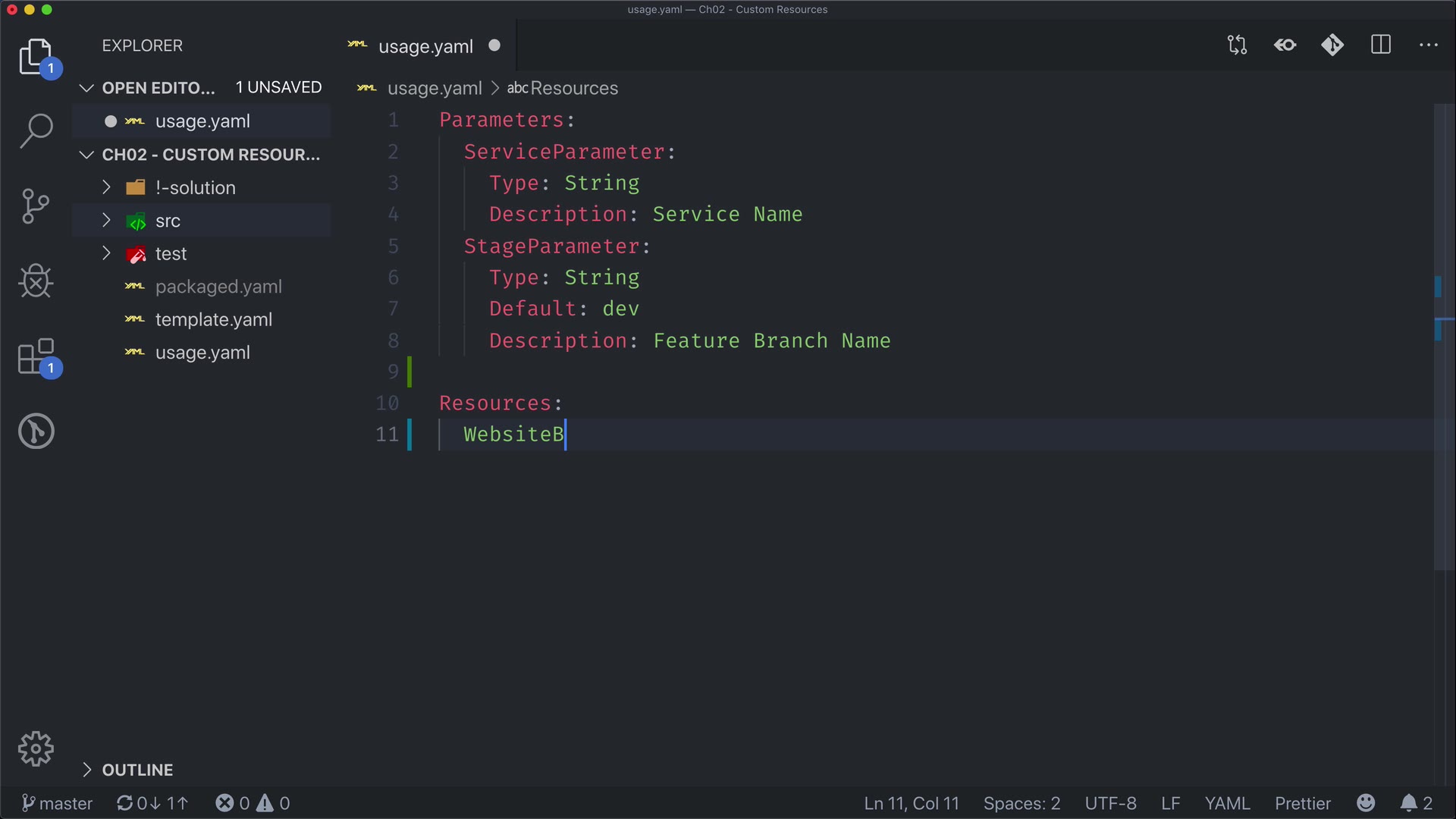
Task: Open the Extensions view
Action: click(36, 356)
